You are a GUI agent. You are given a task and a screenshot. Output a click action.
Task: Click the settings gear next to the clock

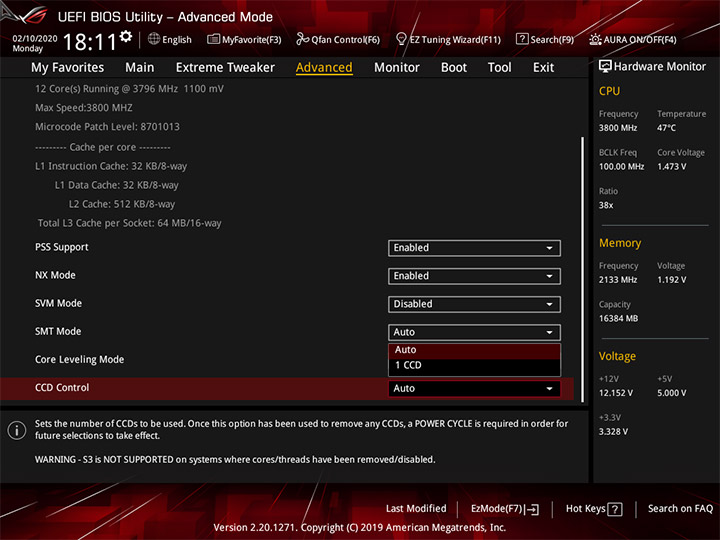point(126,36)
